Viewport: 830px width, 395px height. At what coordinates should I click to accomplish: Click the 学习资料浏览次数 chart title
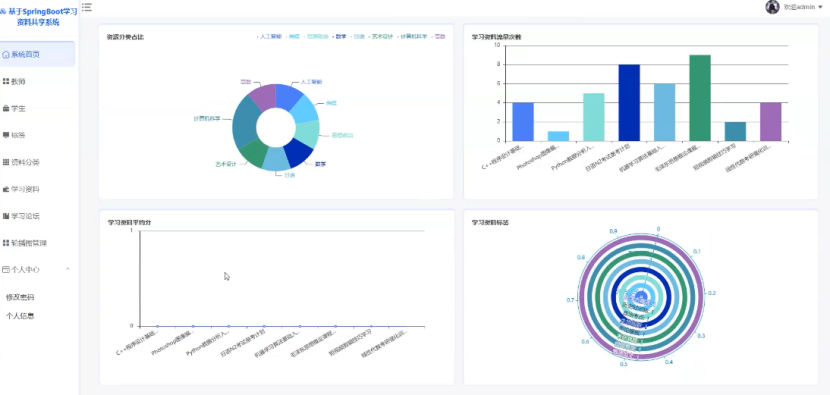pyautogui.click(x=497, y=37)
